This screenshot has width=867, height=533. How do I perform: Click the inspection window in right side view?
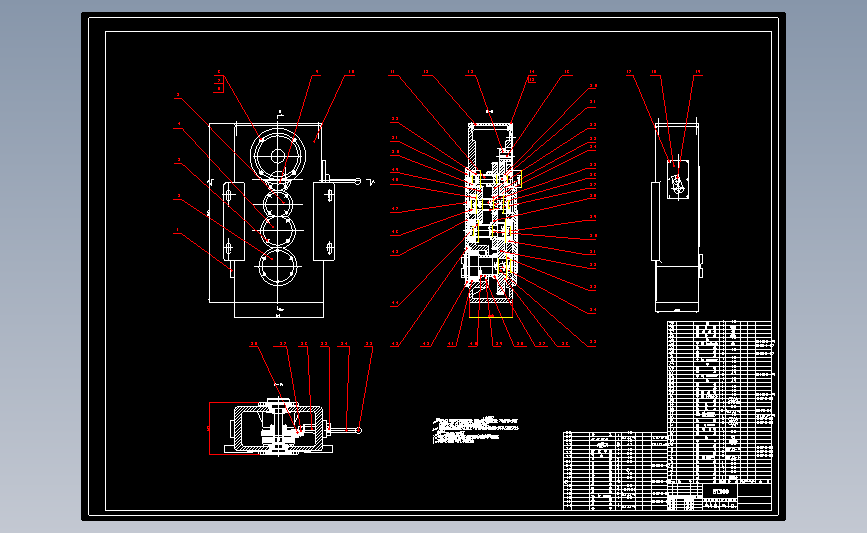pos(677,180)
